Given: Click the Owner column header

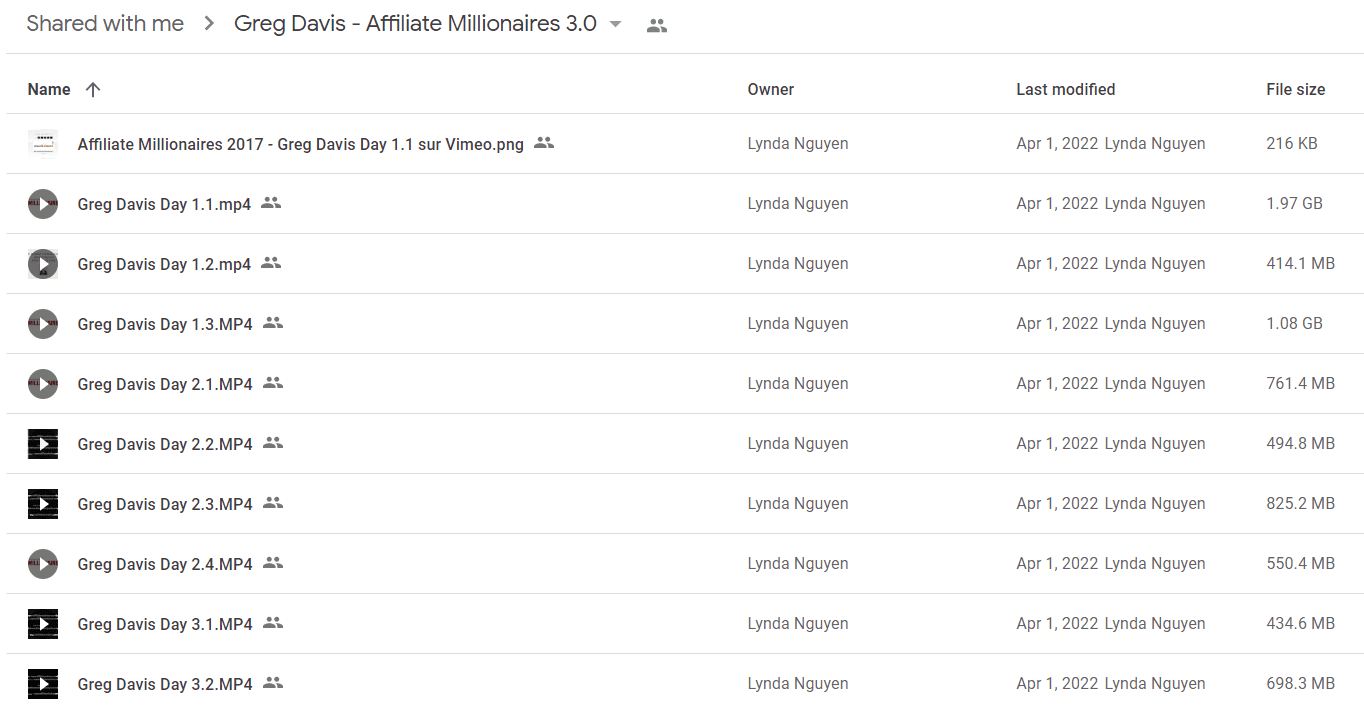Looking at the screenshot, I should 770,89.
